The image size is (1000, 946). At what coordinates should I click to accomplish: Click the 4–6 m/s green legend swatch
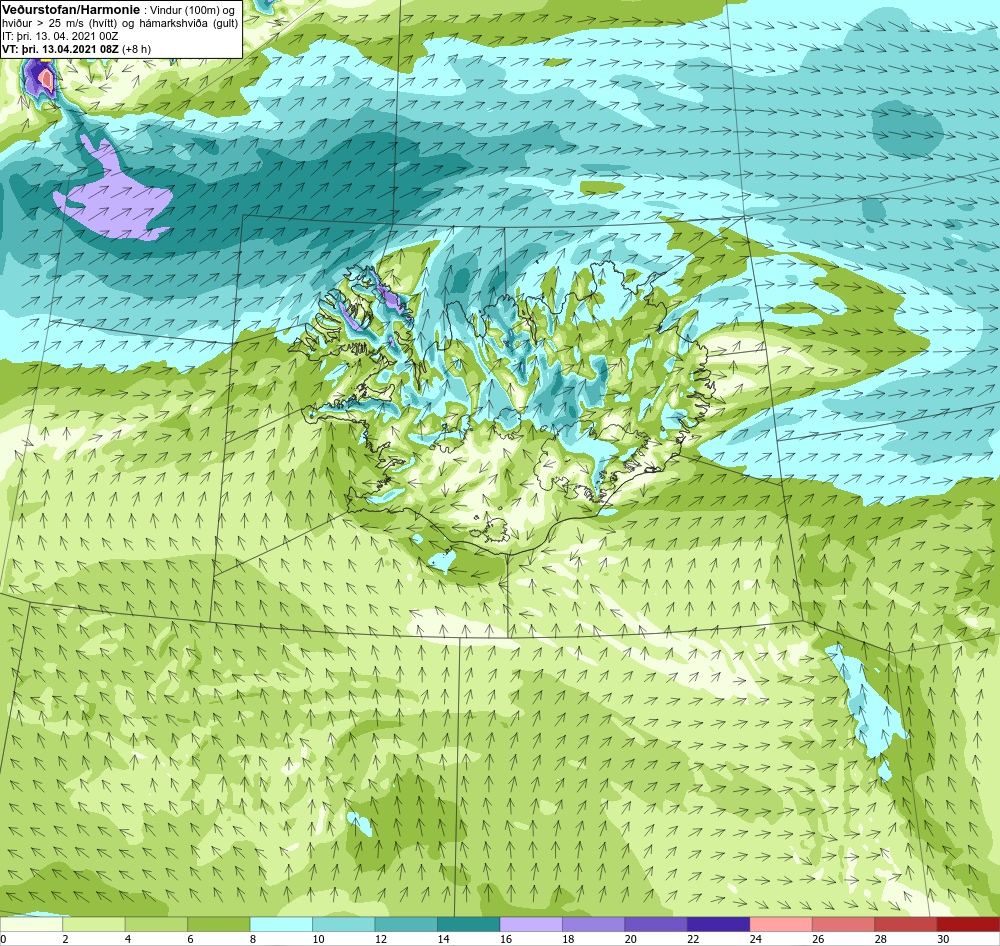156,924
